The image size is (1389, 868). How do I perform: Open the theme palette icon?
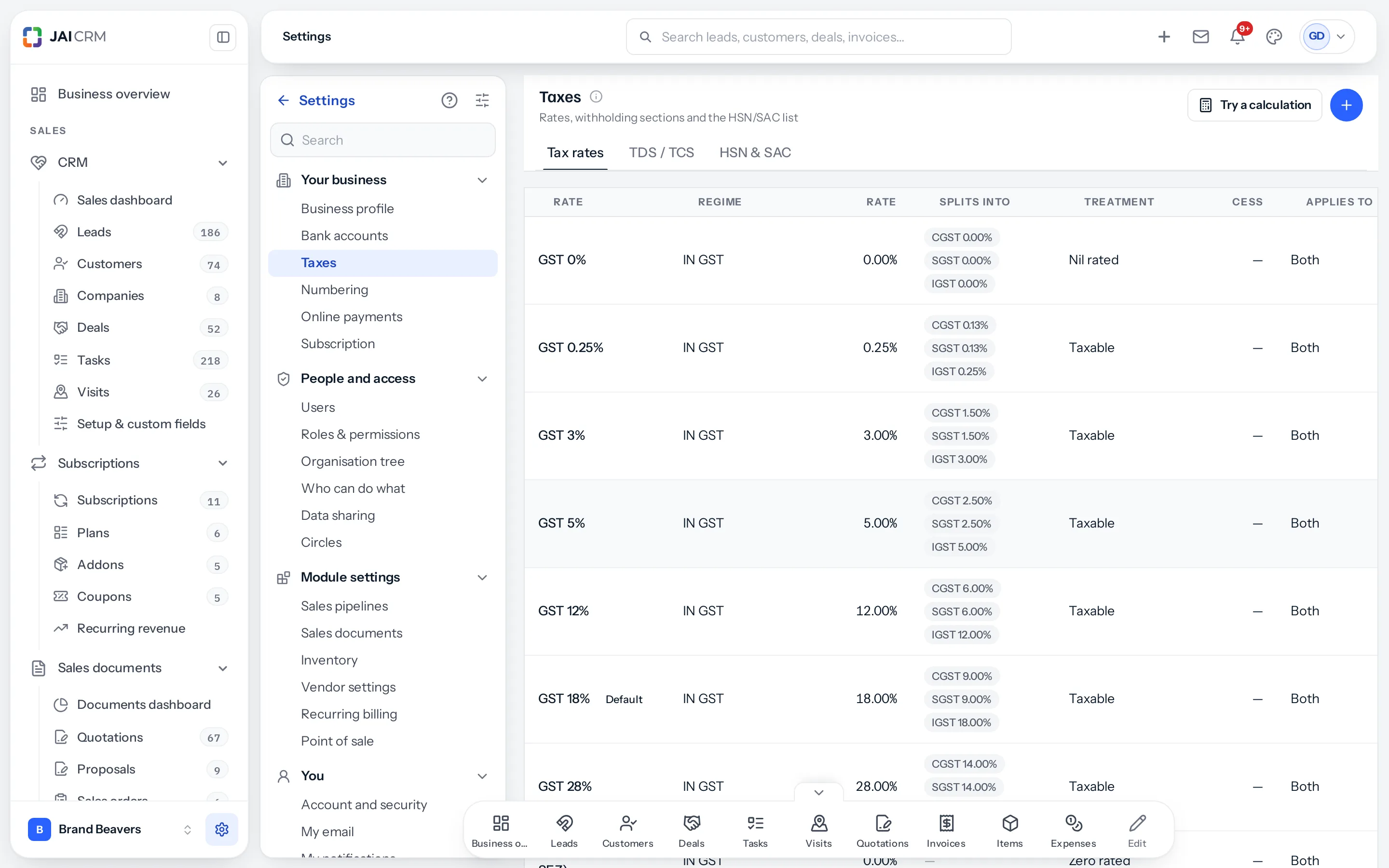coord(1274,37)
